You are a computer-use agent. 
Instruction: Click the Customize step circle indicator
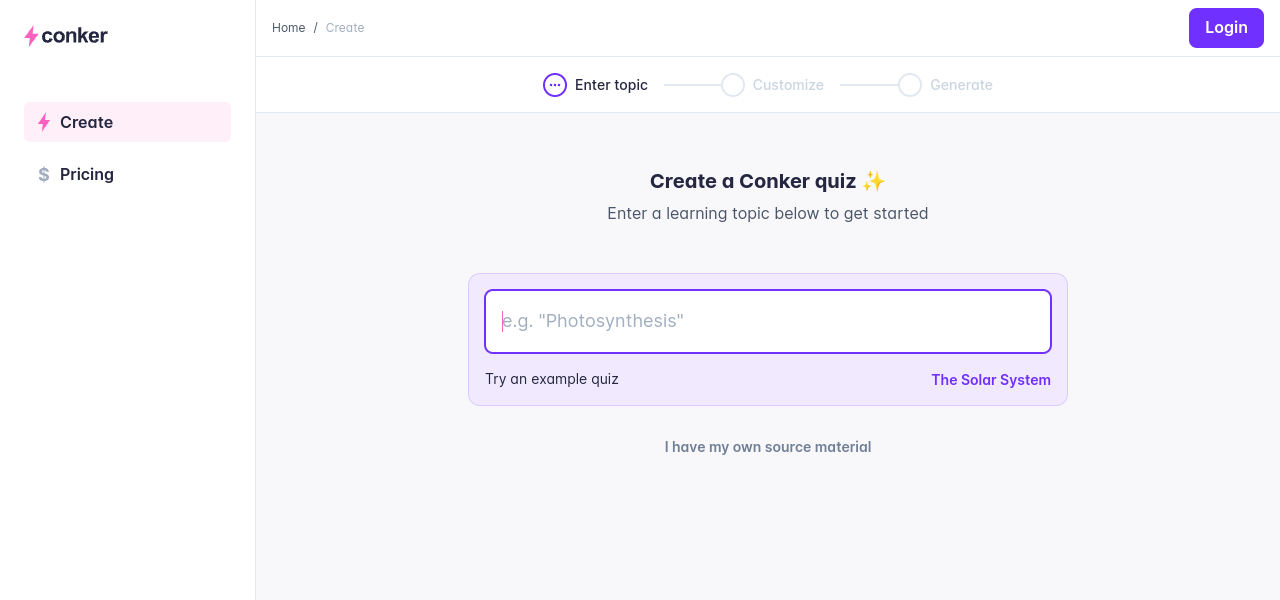click(733, 85)
